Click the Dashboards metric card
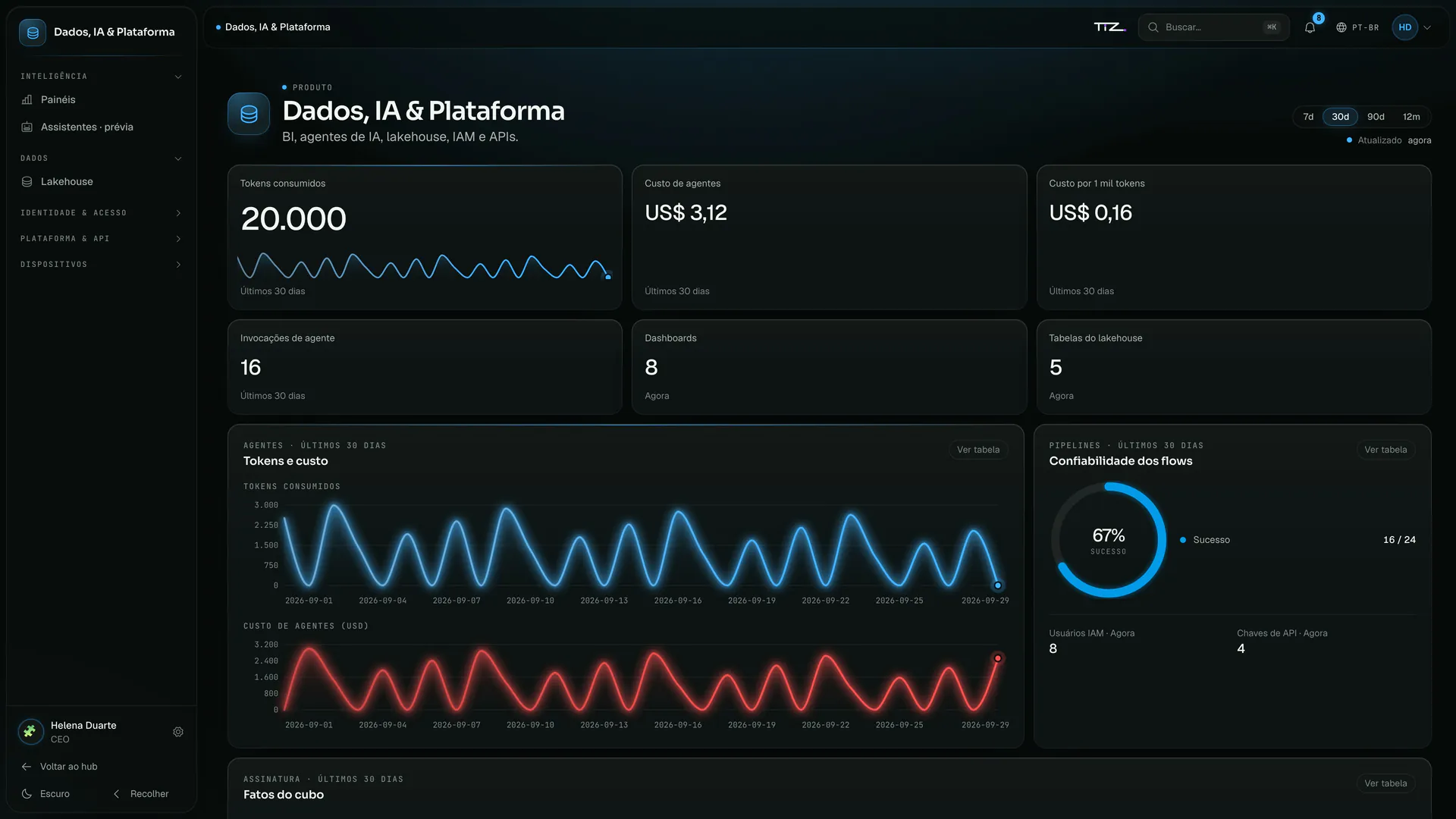Screen dimensions: 1456x819 829,367
